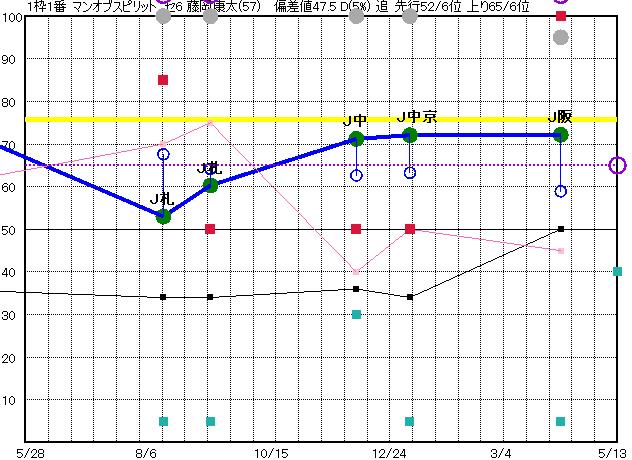Click the gray circle below top-right red square
632x460 pixels.
point(561,38)
